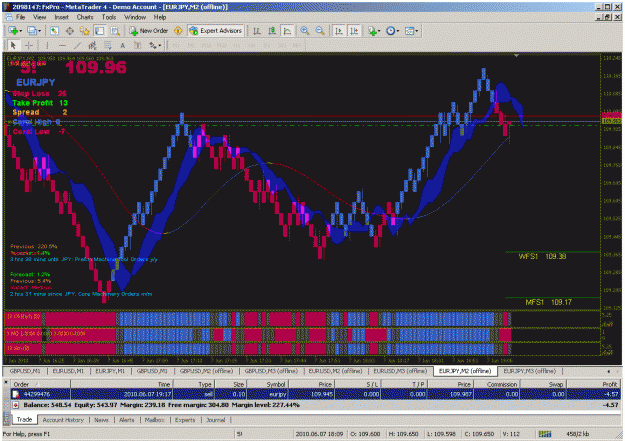Viewport: 625px width, 441px height.
Task: Expand the Periods dropdown arrow
Action: point(397,31)
